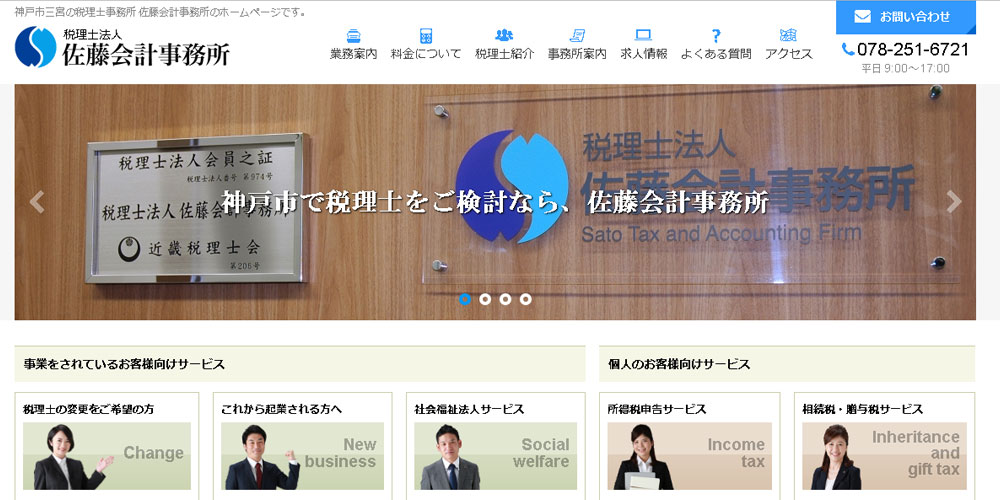Open 所得税申告サービス heading
Image resolution: width=1000 pixels, height=500 pixels.
point(657,409)
